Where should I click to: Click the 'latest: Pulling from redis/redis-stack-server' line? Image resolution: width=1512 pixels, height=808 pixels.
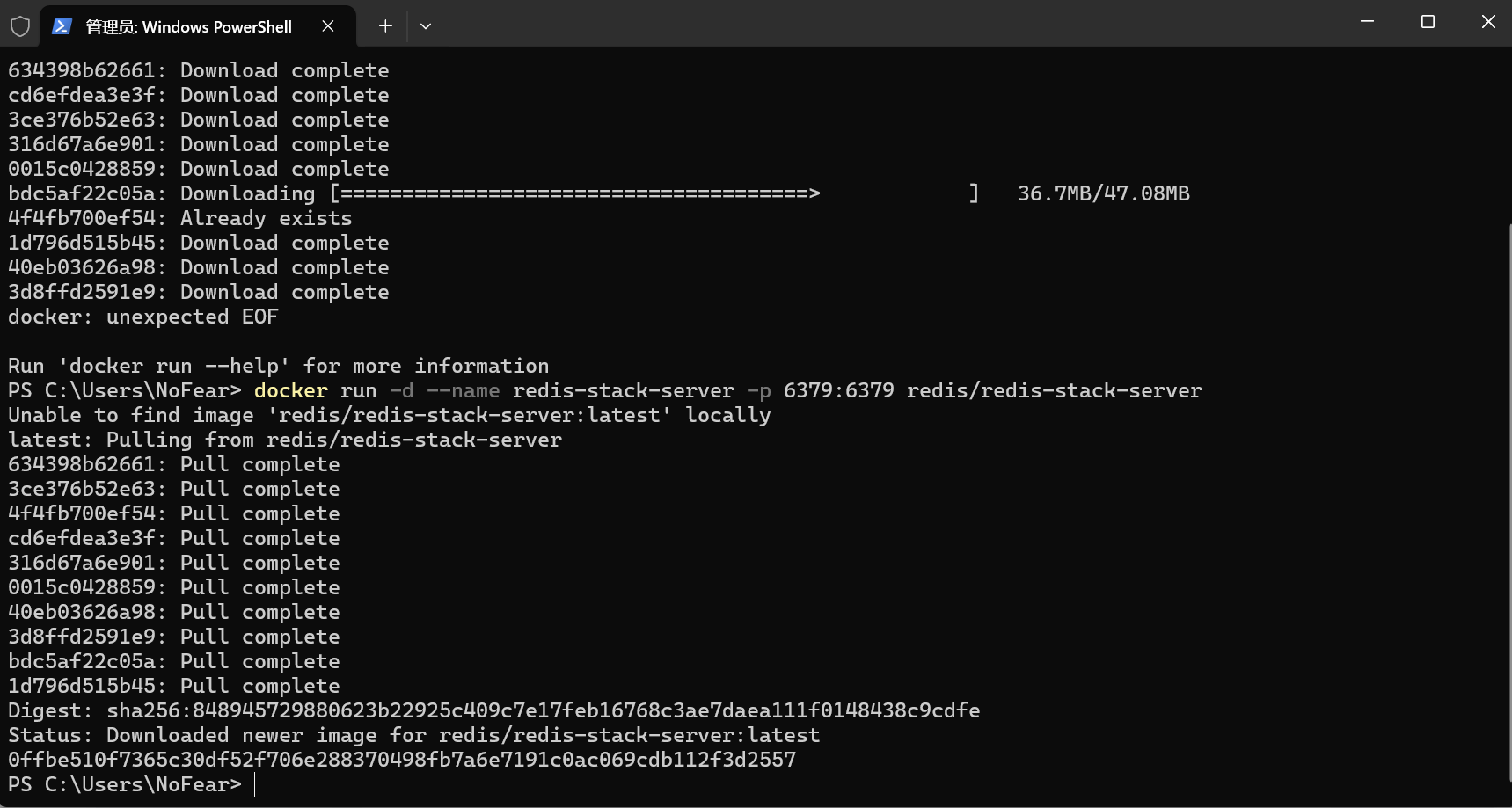(x=284, y=439)
